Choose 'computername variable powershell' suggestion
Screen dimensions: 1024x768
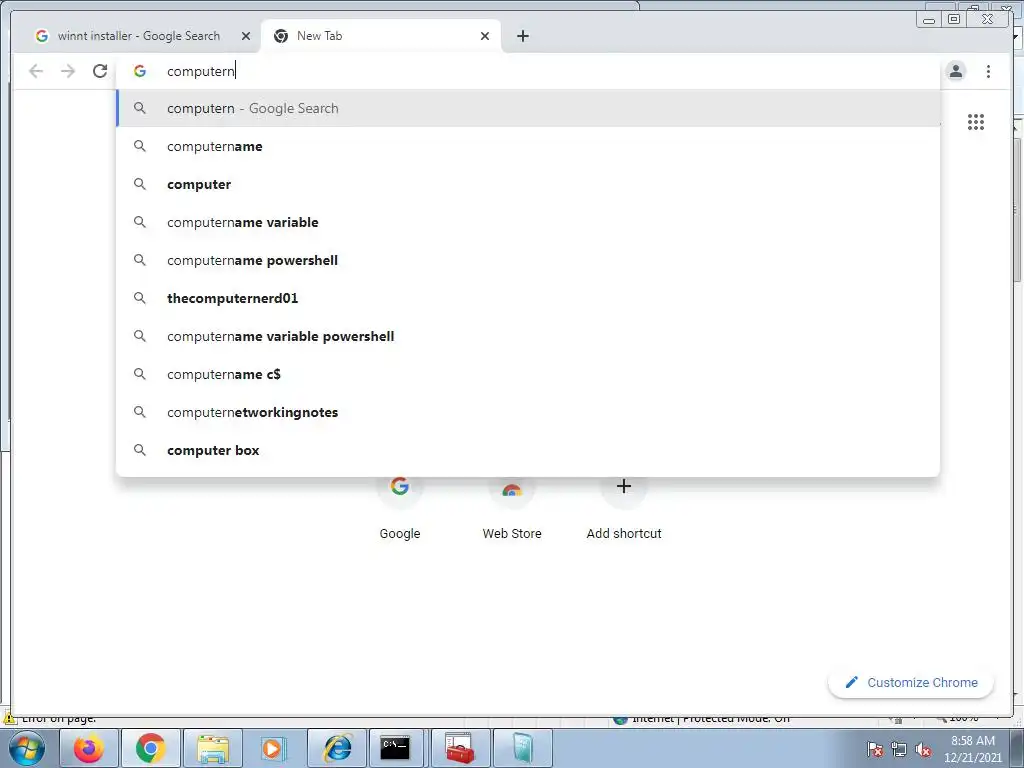tap(528, 336)
